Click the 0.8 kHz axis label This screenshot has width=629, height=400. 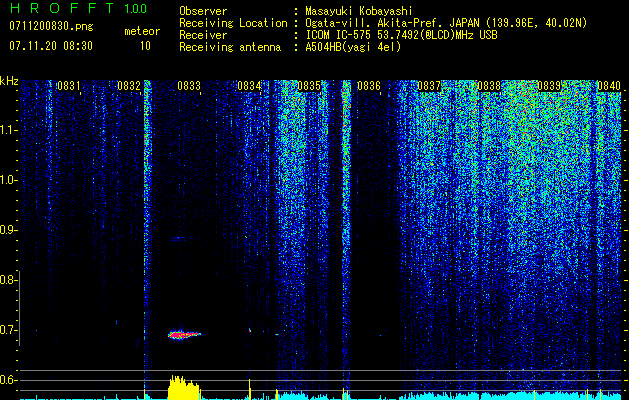(x=8, y=280)
